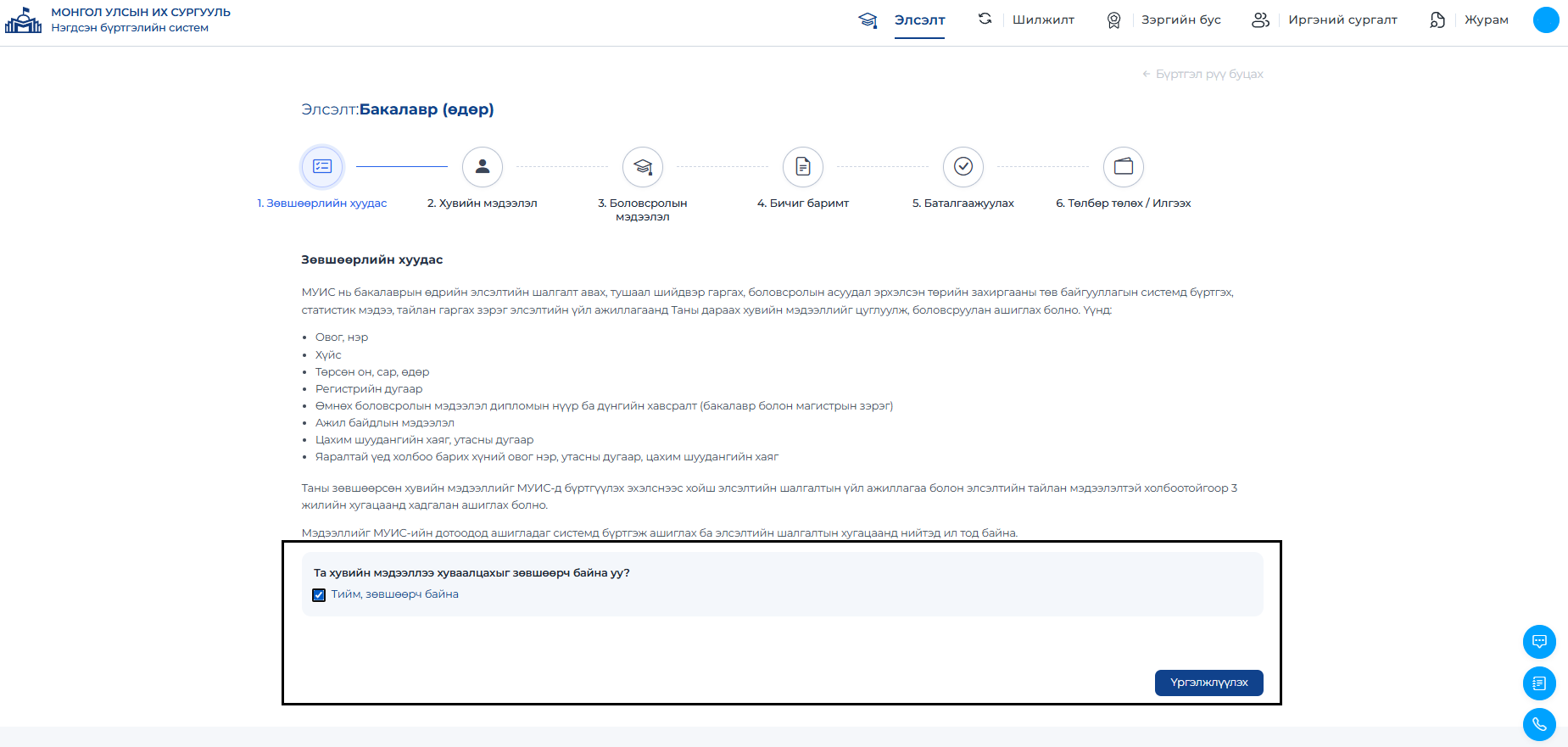Click the '3. Боловсролын мэдээлэл' step label
The width and height of the screenshot is (1568, 747).
(x=643, y=210)
